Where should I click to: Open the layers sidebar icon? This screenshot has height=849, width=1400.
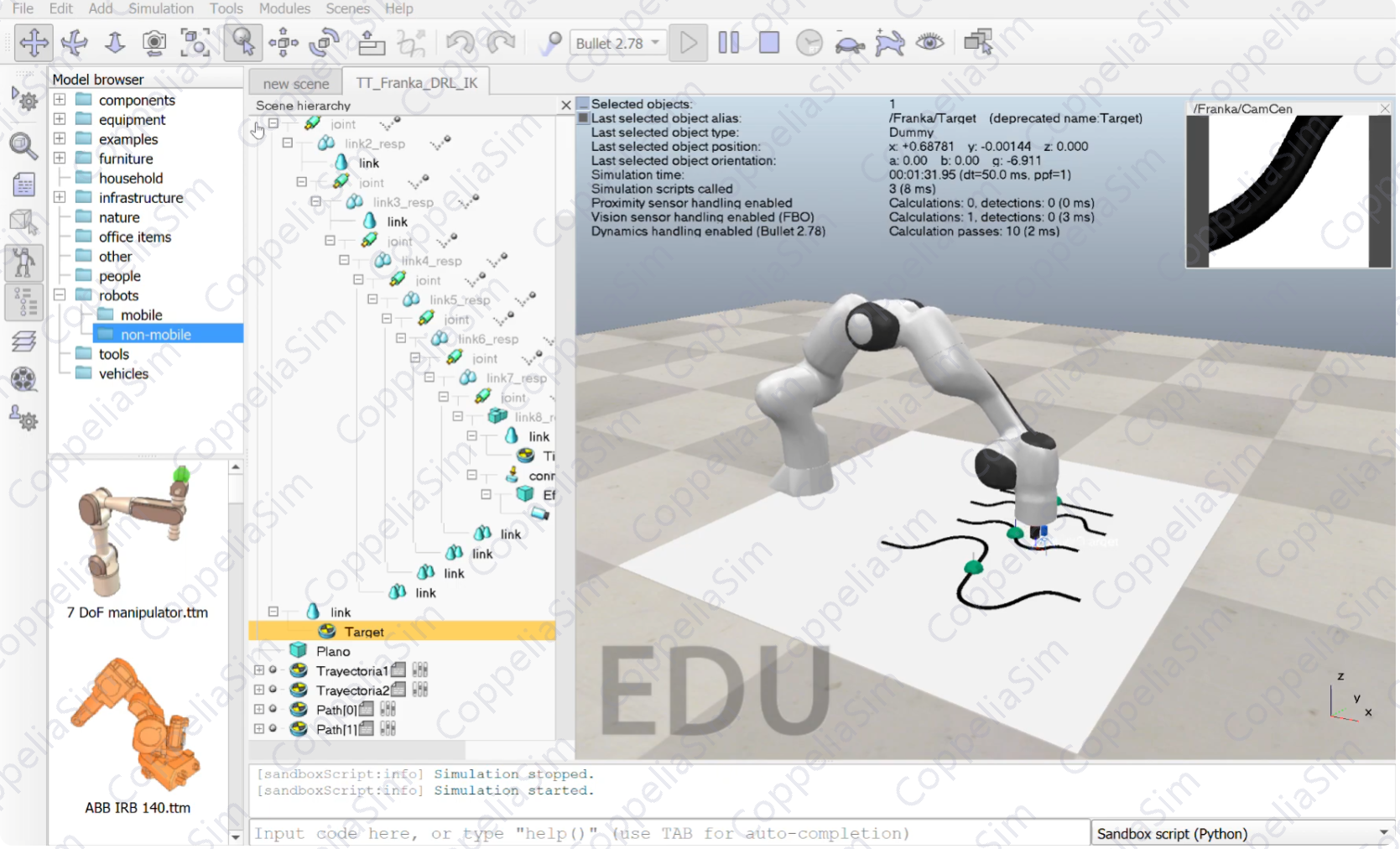point(23,341)
